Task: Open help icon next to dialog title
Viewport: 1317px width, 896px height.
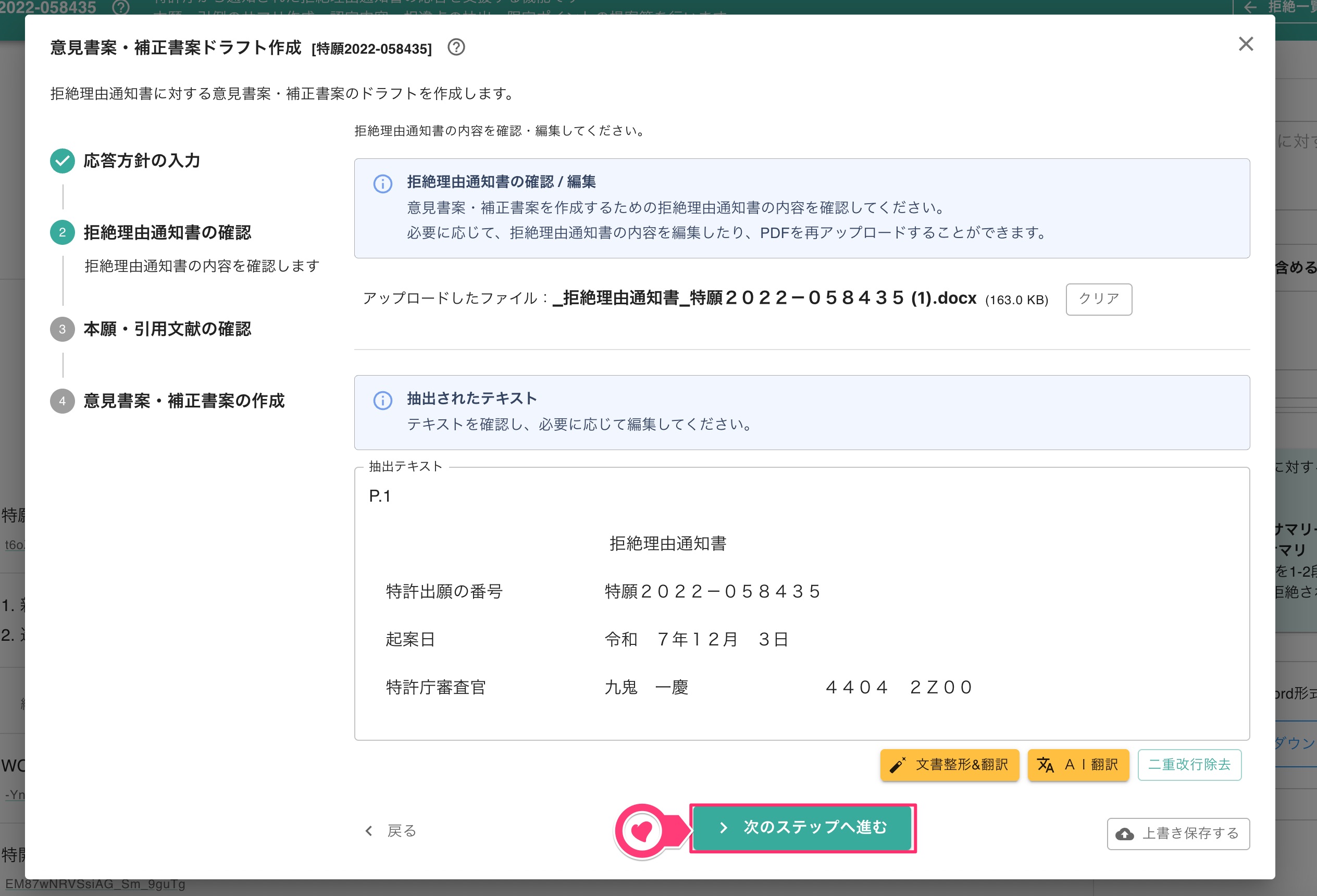Action: point(456,47)
